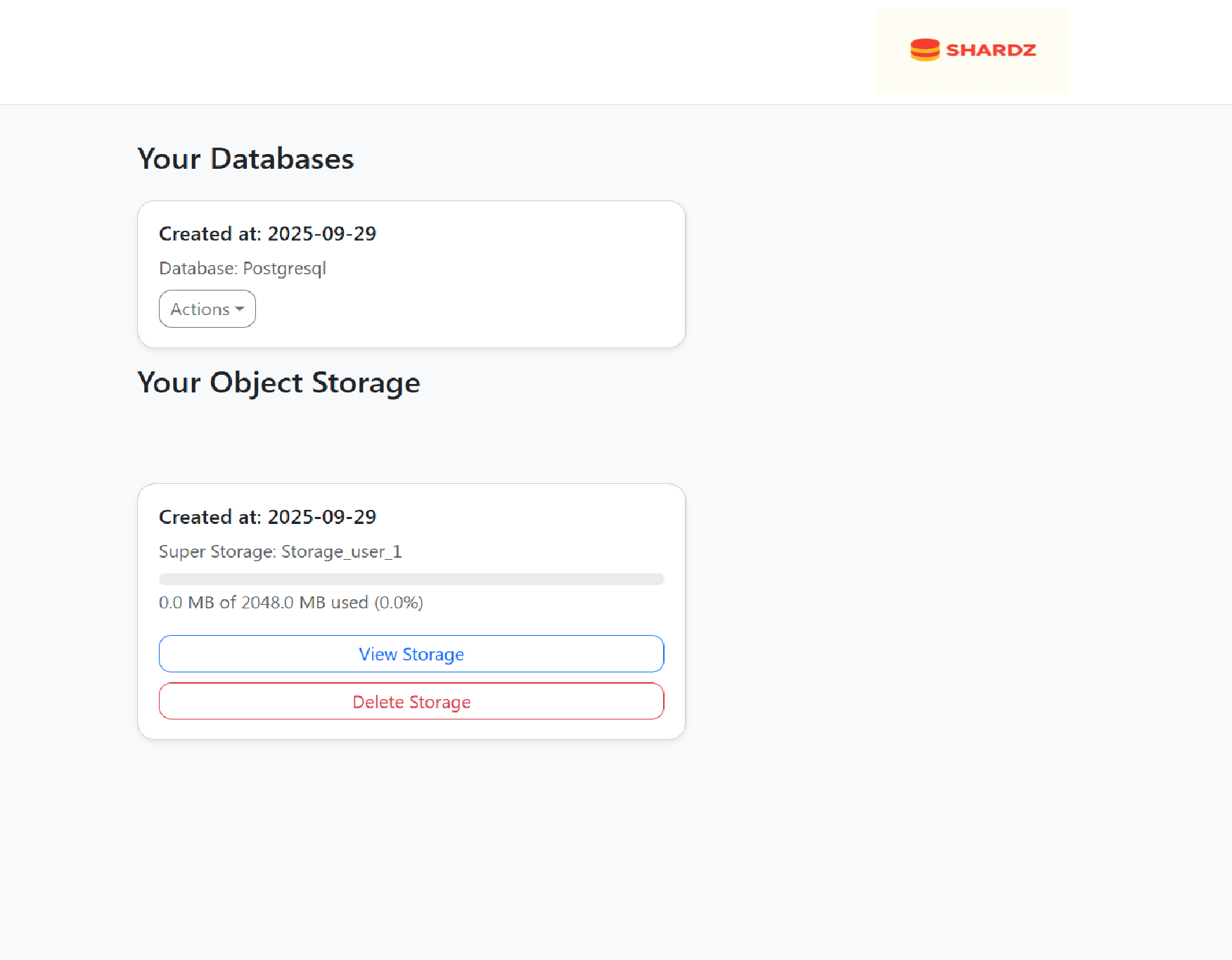This screenshot has height=960, width=1232.
Task: Select the red cylinder icon in the header
Action: pos(925,50)
